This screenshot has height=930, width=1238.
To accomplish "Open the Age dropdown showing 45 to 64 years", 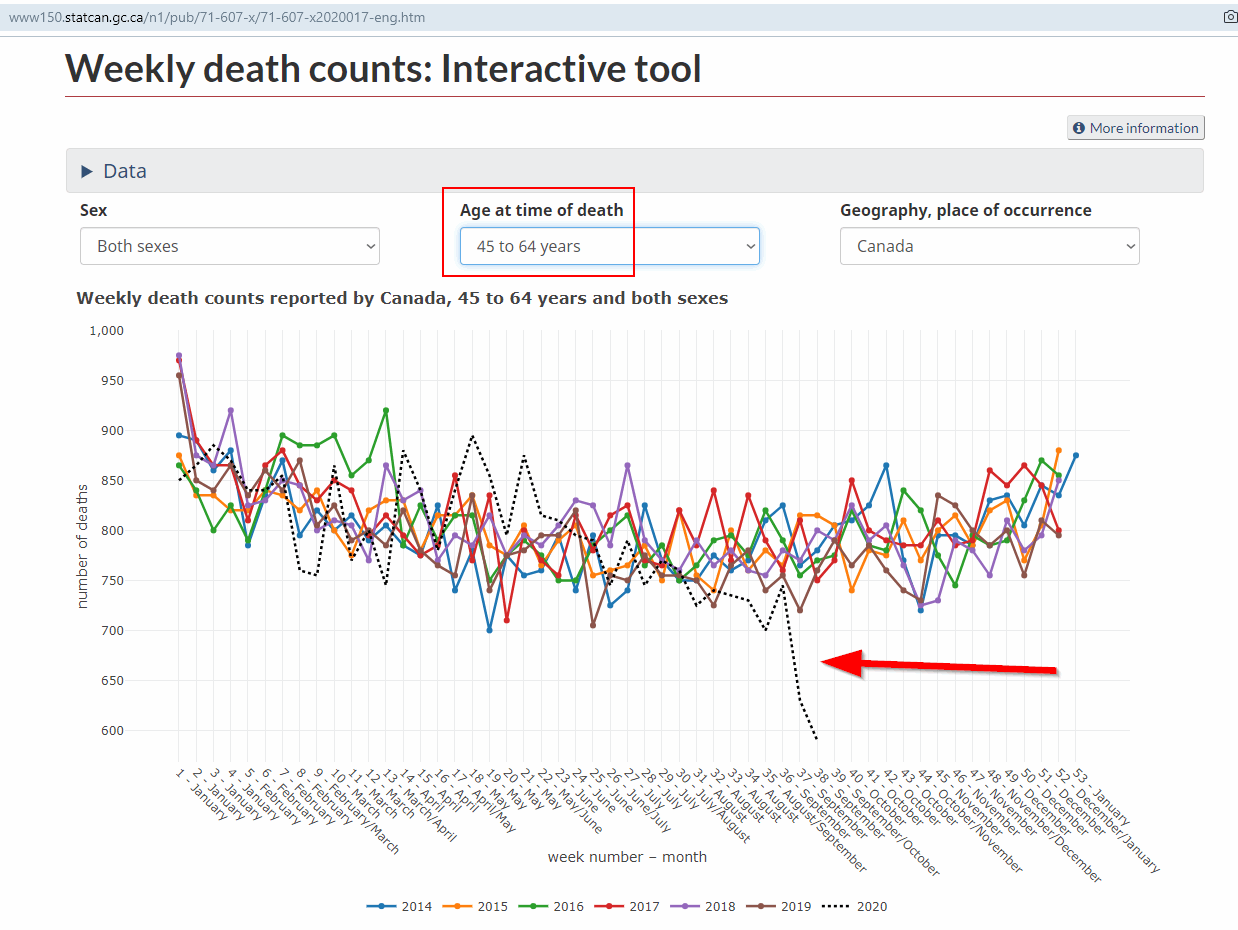I will point(610,246).
